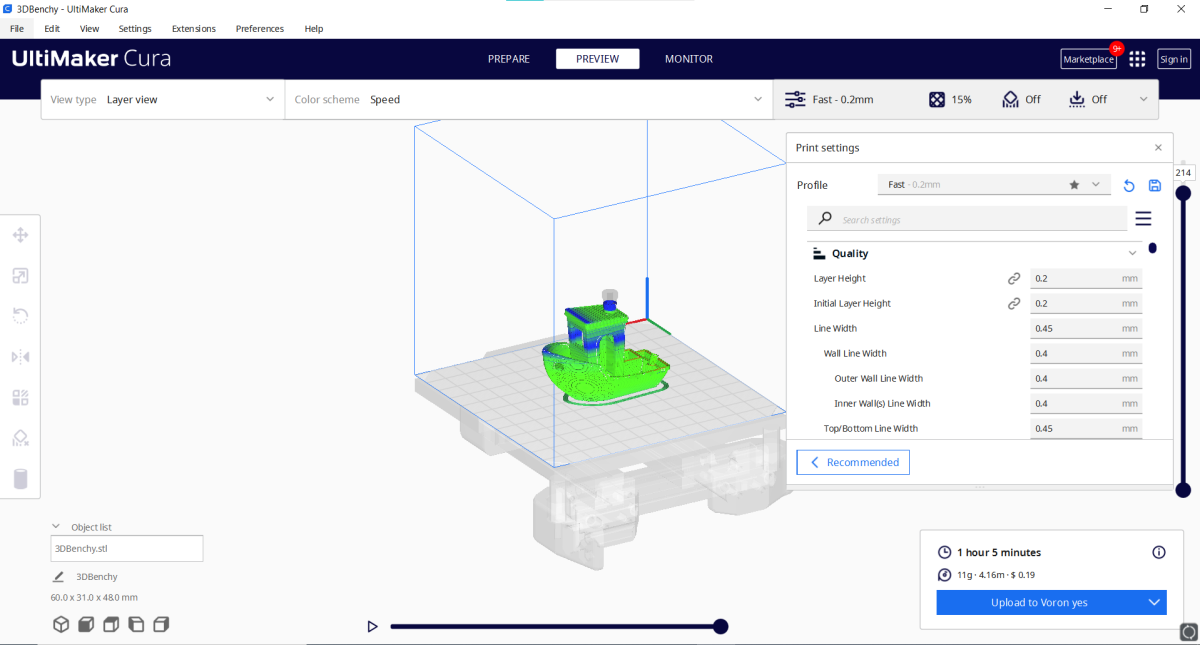Open the application switcher grid icon
Image resolution: width=1200 pixels, height=645 pixels.
[x=1137, y=59]
